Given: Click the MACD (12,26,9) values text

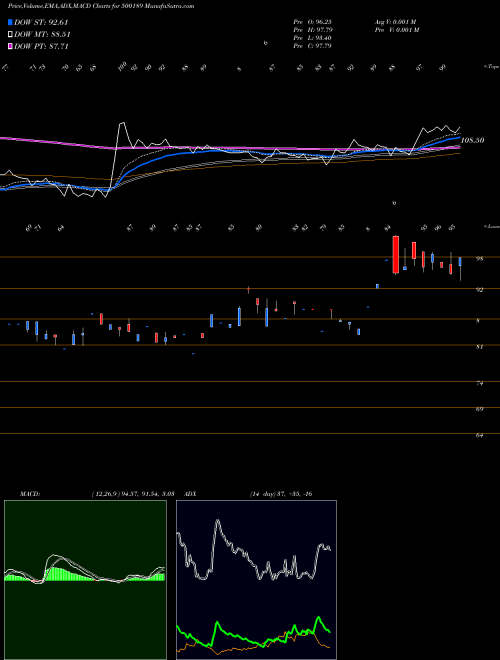Looking at the screenshot, I should (x=133, y=494).
